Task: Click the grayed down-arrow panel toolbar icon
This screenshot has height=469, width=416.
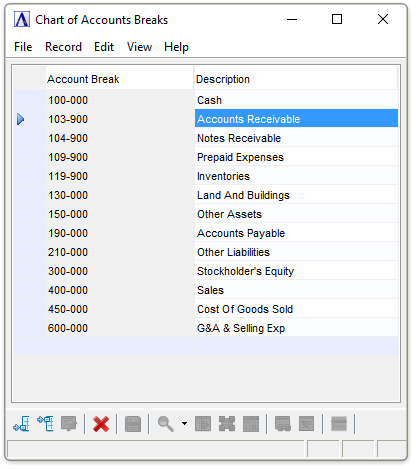Action: point(306,424)
